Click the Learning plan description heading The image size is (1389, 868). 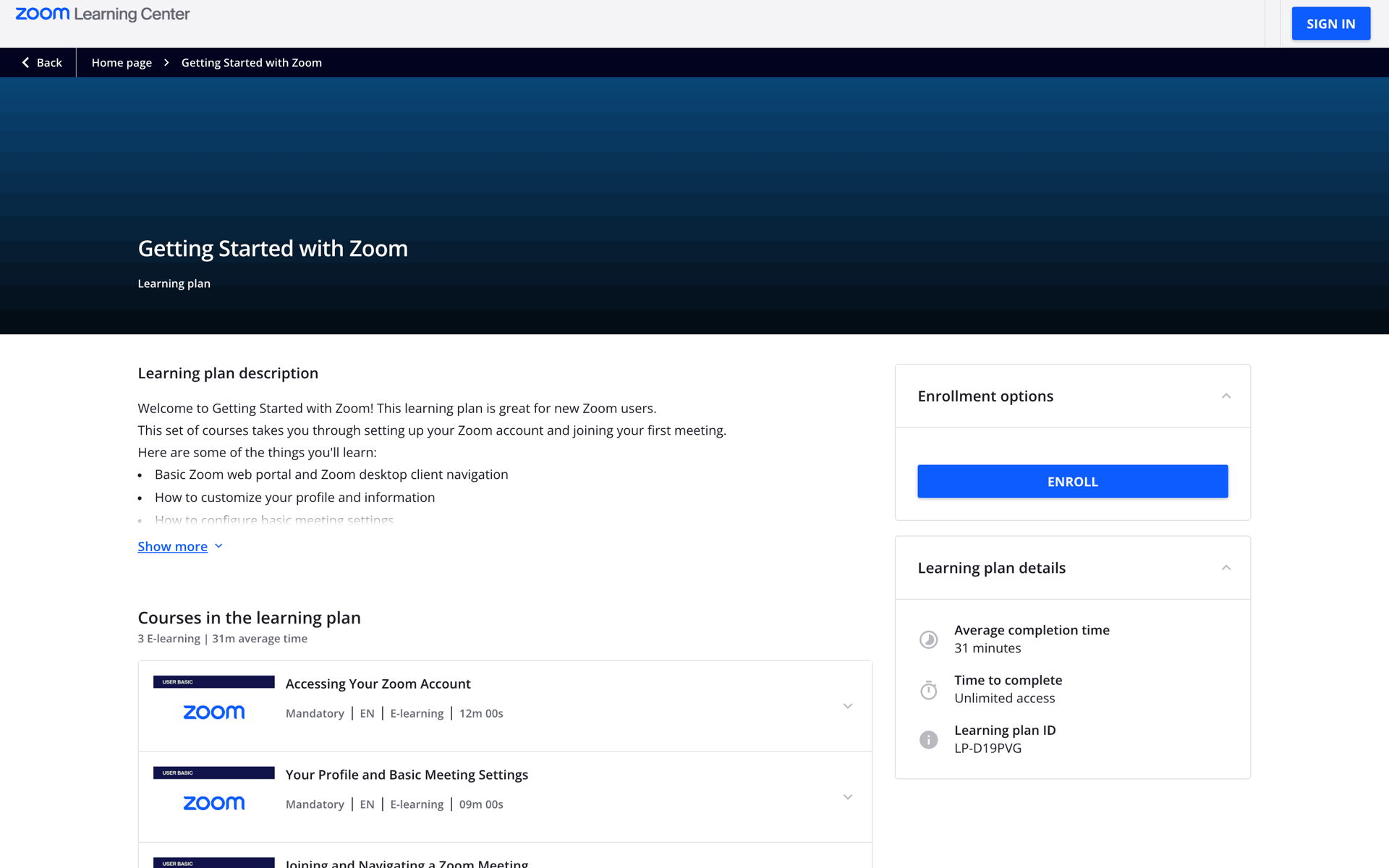(x=228, y=373)
